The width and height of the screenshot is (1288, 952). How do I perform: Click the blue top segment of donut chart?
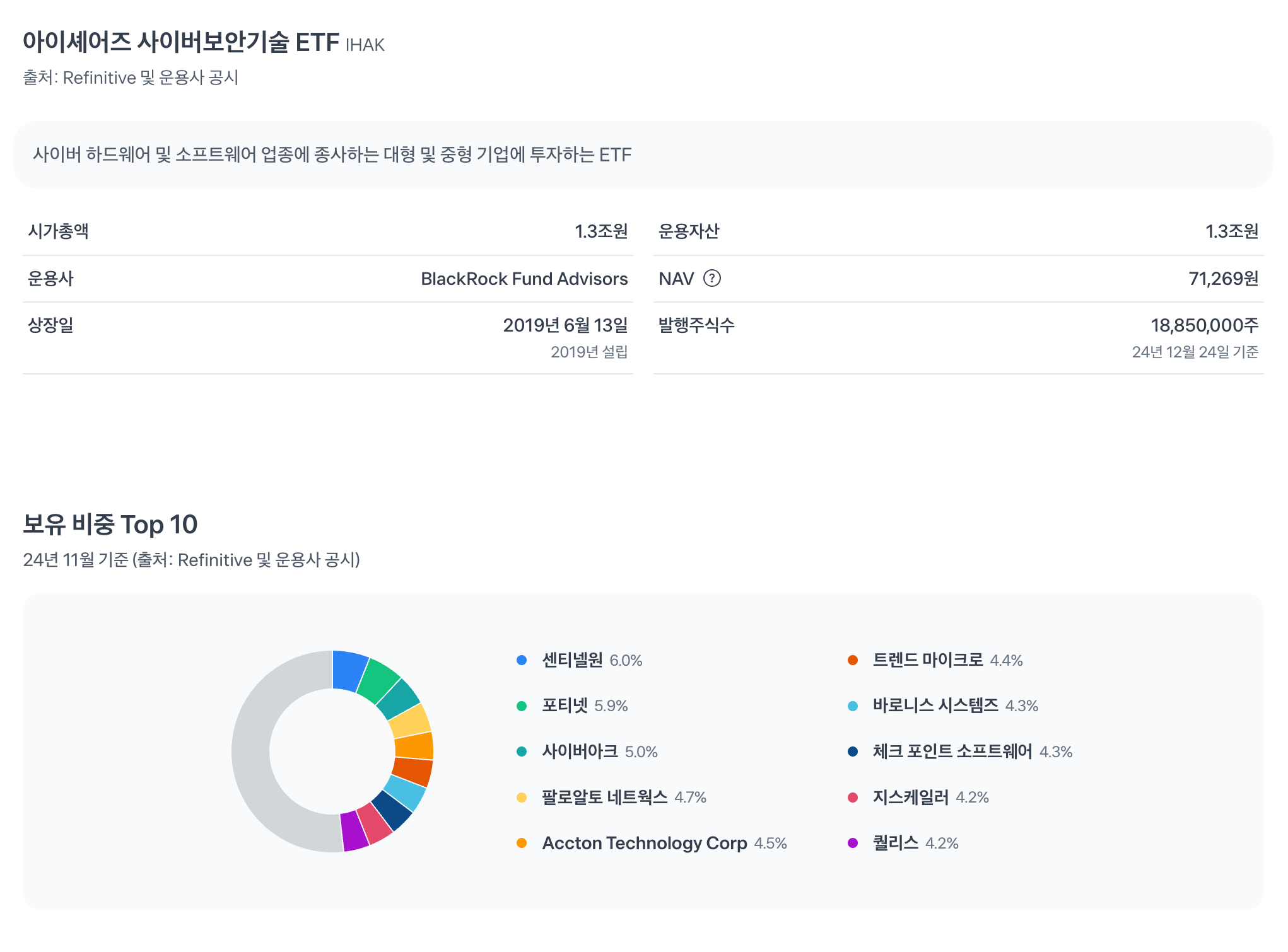pyautogui.click(x=348, y=671)
